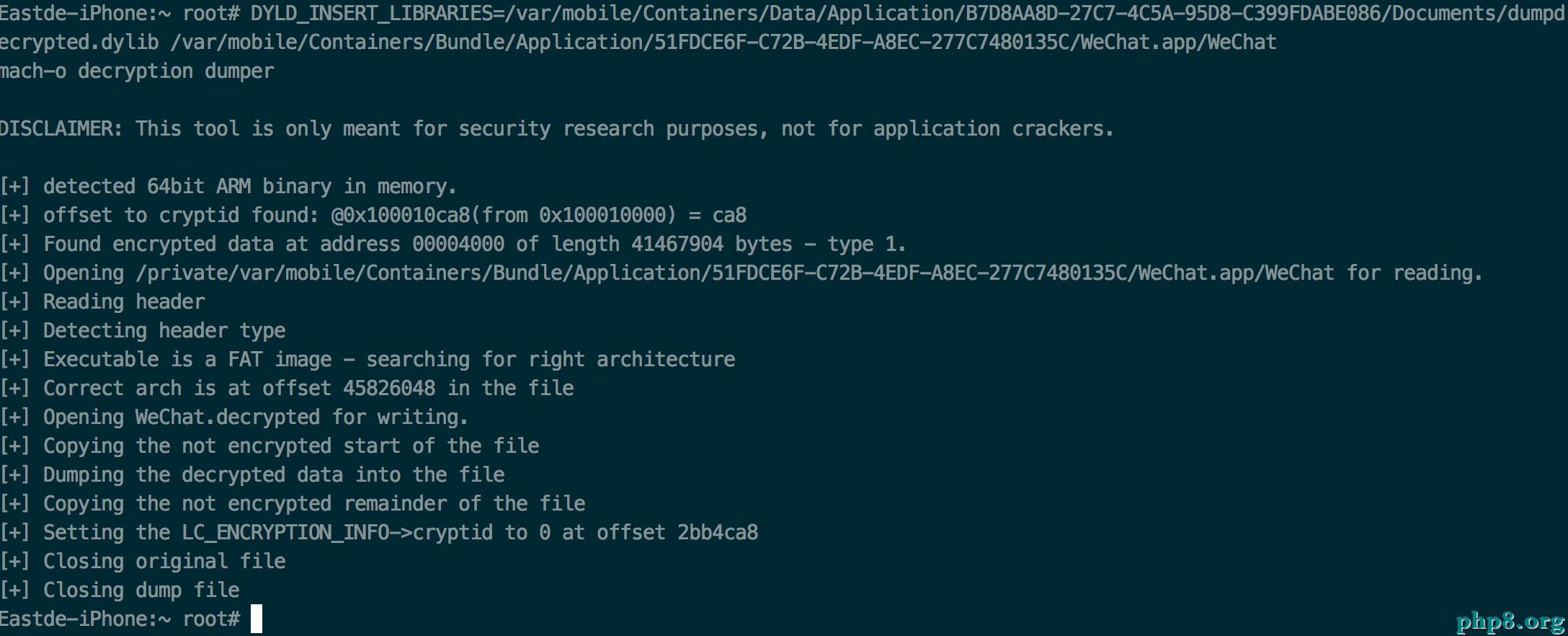Viewport: 1568px width, 636px height.
Task: Click the "Closing original file" line
Action: [164, 562]
